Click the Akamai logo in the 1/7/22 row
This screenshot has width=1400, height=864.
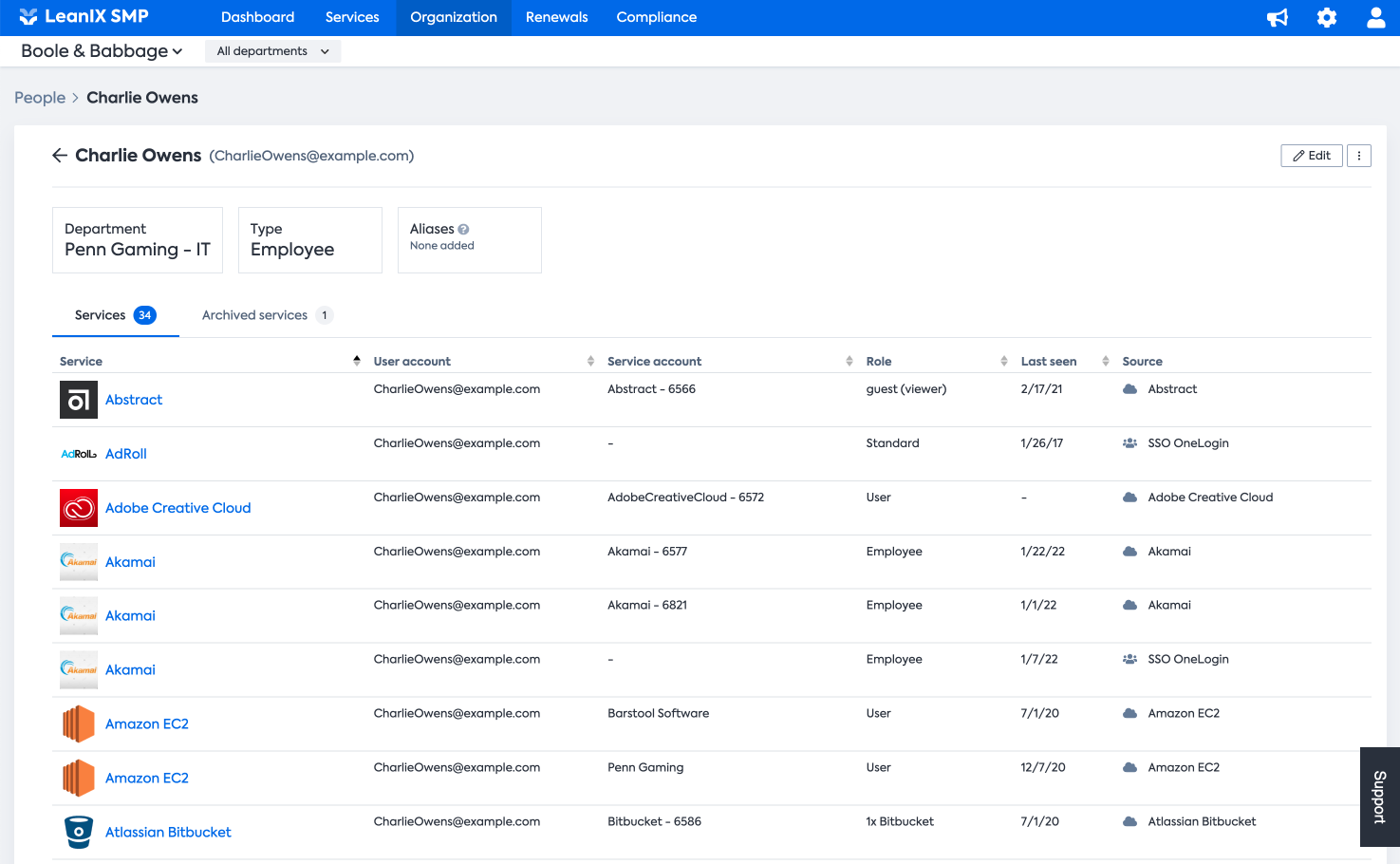click(x=79, y=669)
